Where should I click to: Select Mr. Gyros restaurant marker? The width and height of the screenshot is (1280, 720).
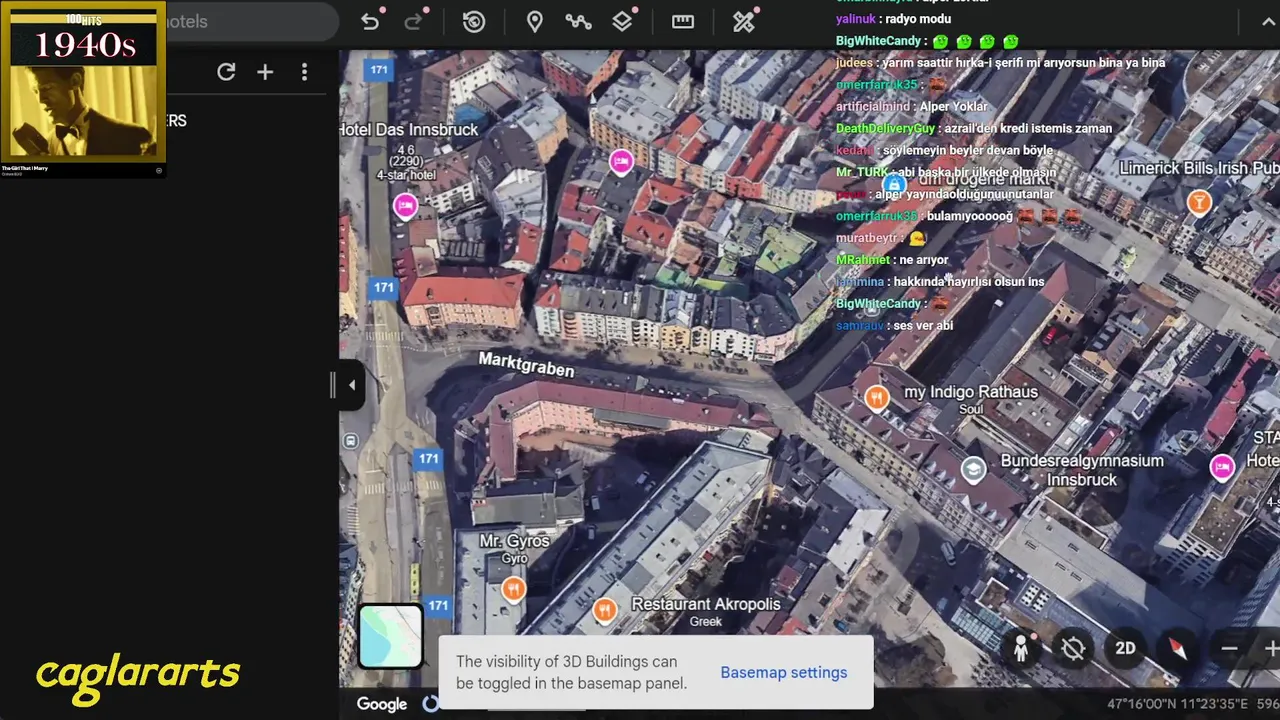click(x=514, y=589)
